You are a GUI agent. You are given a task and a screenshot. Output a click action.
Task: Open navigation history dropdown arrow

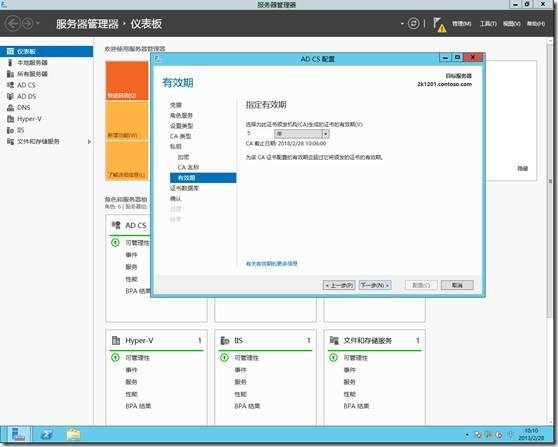38,23
